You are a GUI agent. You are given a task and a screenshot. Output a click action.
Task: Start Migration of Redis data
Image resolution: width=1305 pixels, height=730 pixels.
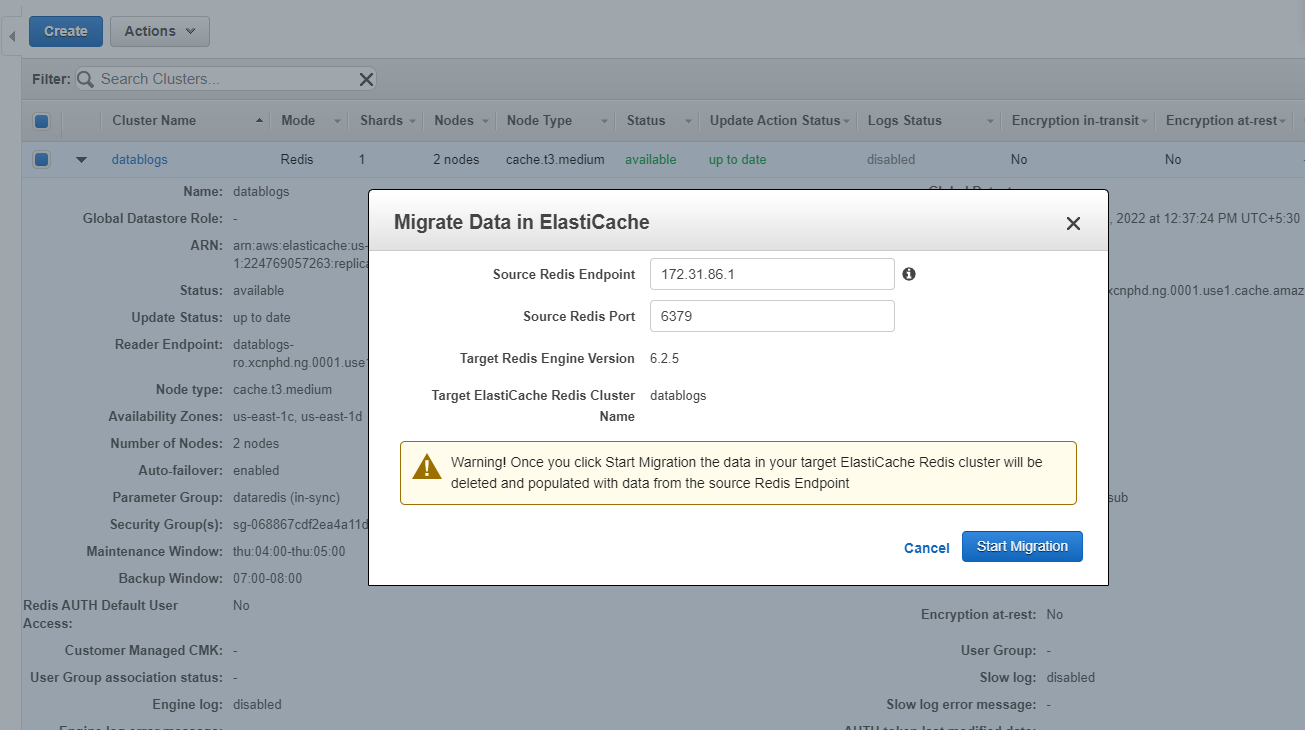click(x=1022, y=546)
